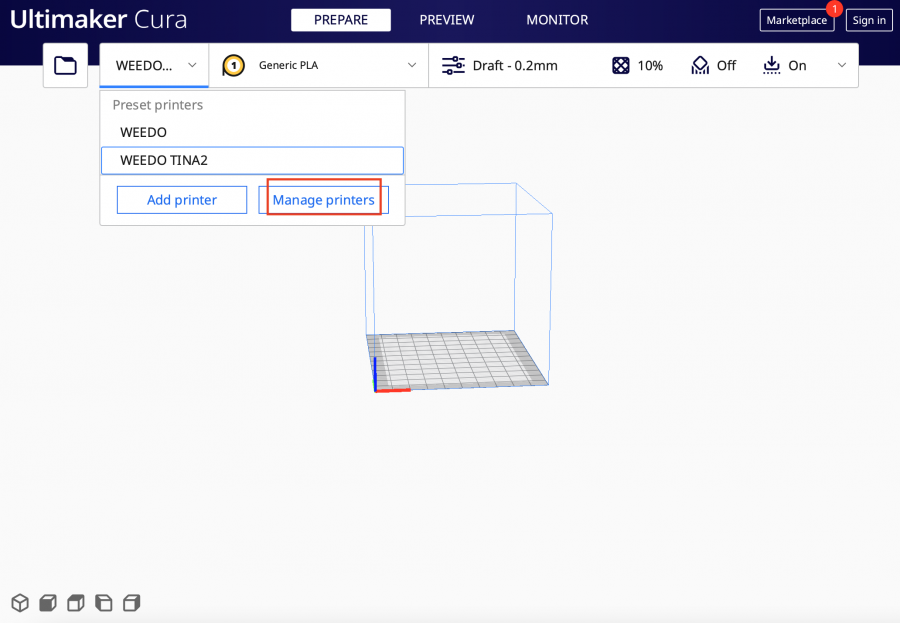Open file with the folder icon
Screen dimensions: 900x623
pos(65,65)
